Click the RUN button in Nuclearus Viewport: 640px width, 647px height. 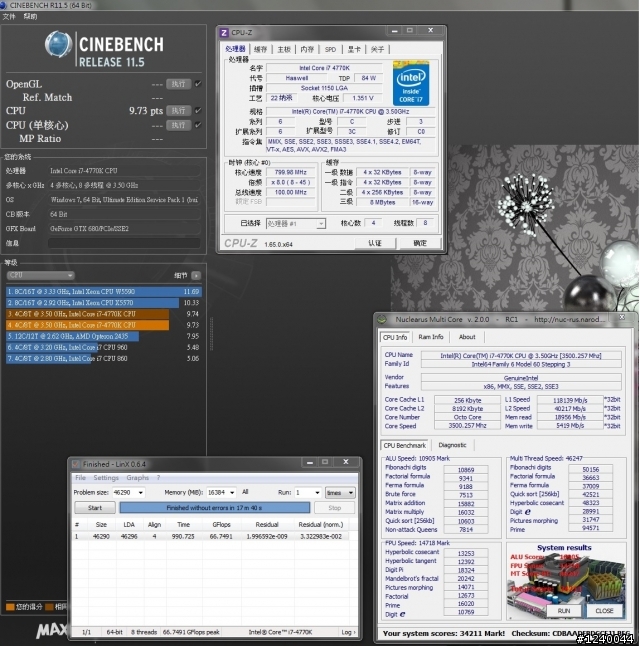click(564, 611)
